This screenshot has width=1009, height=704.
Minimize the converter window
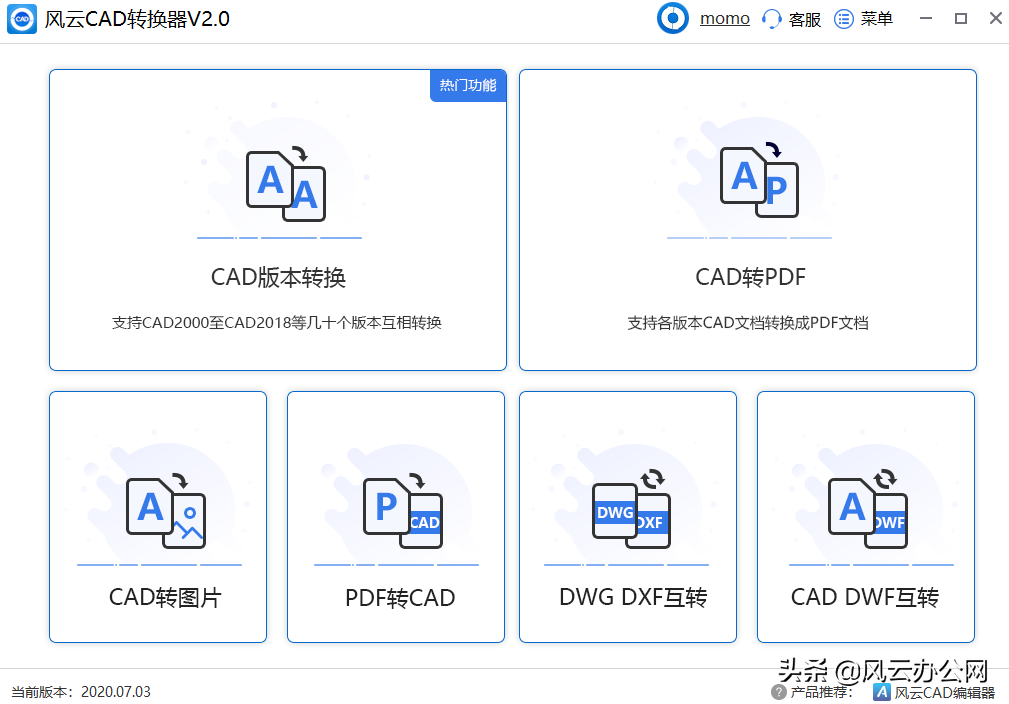[x=926, y=19]
